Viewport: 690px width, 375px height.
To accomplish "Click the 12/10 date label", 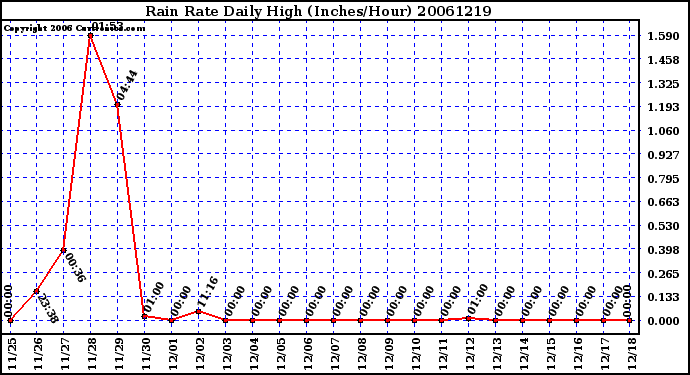I will coord(415,354).
